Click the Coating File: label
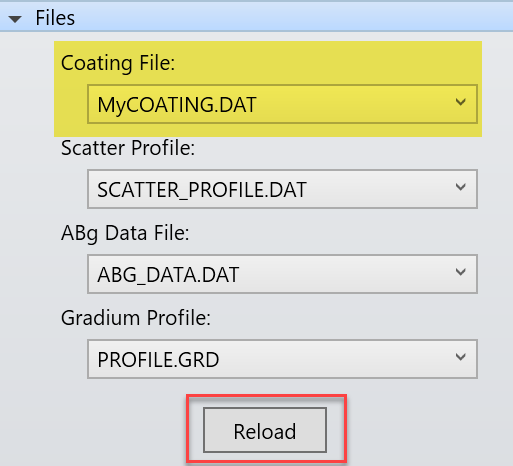513x466 pixels. [x=118, y=63]
